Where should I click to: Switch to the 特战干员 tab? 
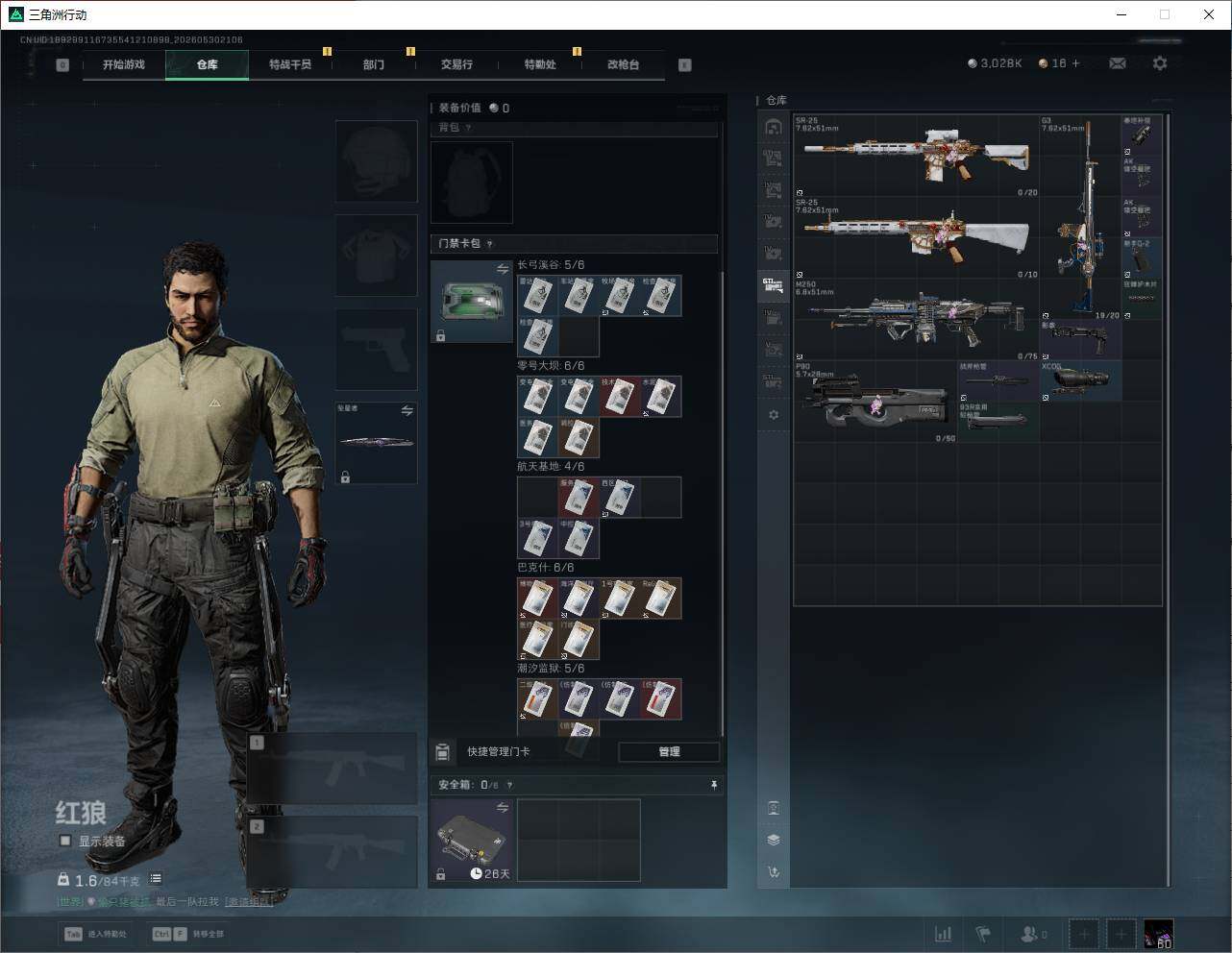(x=290, y=64)
